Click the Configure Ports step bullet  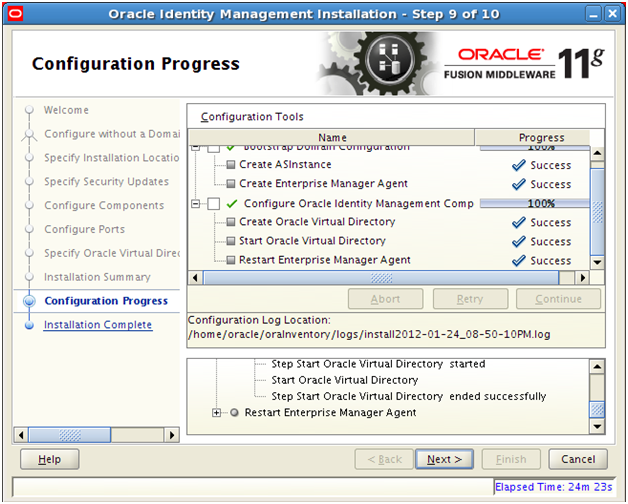[29, 229]
